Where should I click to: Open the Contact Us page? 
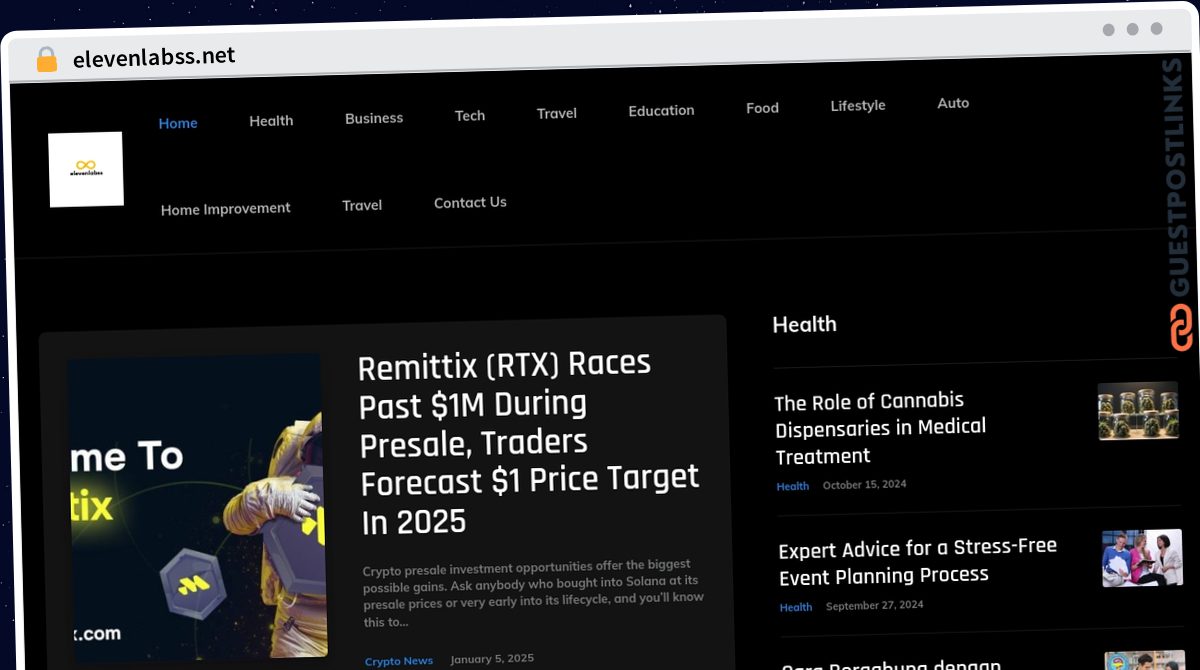[470, 202]
